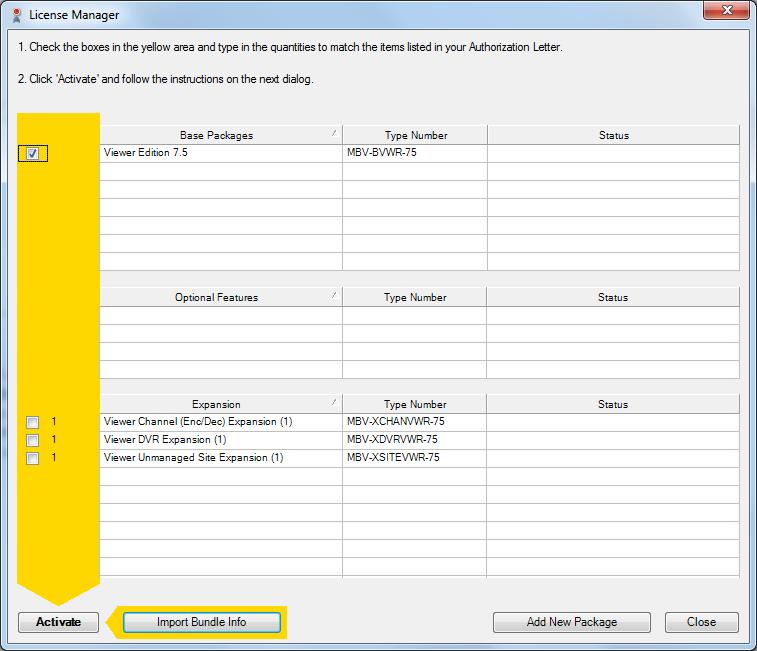The image size is (757, 651).
Task: Click Type Number header in Base Packages table
Action: click(415, 135)
